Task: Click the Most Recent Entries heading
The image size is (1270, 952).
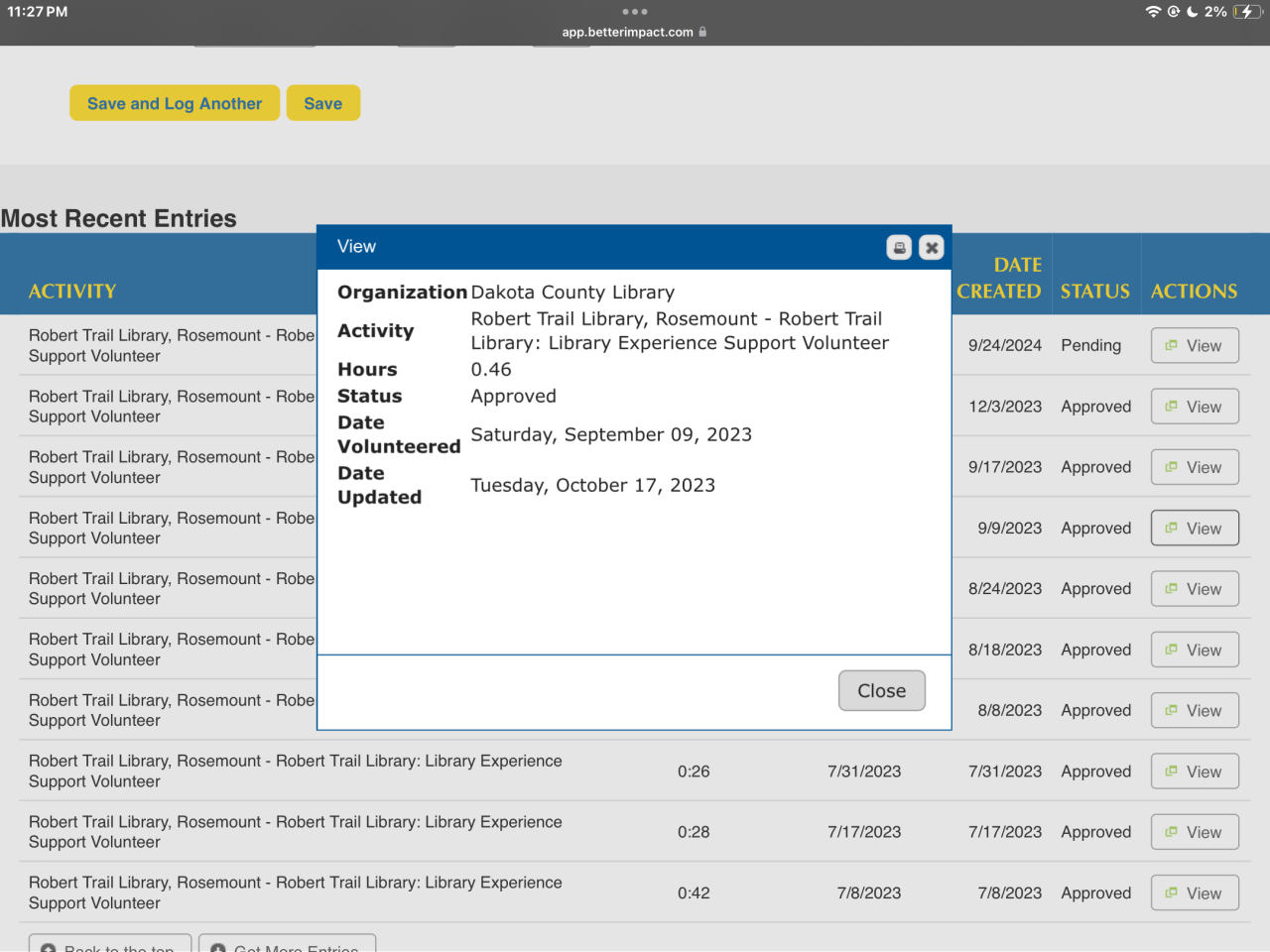Action: [119, 218]
